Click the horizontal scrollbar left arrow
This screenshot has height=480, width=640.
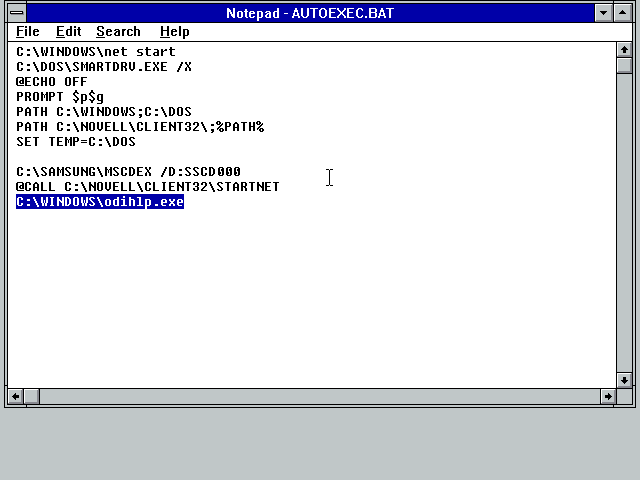click(x=16, y=396)
